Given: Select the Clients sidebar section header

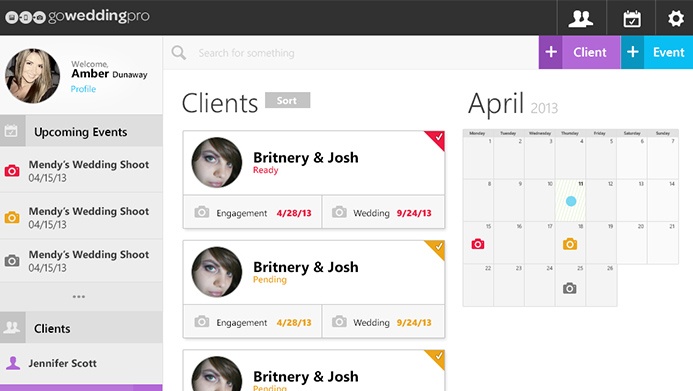Looking at the screenshot, I should (x=81, y=328).
